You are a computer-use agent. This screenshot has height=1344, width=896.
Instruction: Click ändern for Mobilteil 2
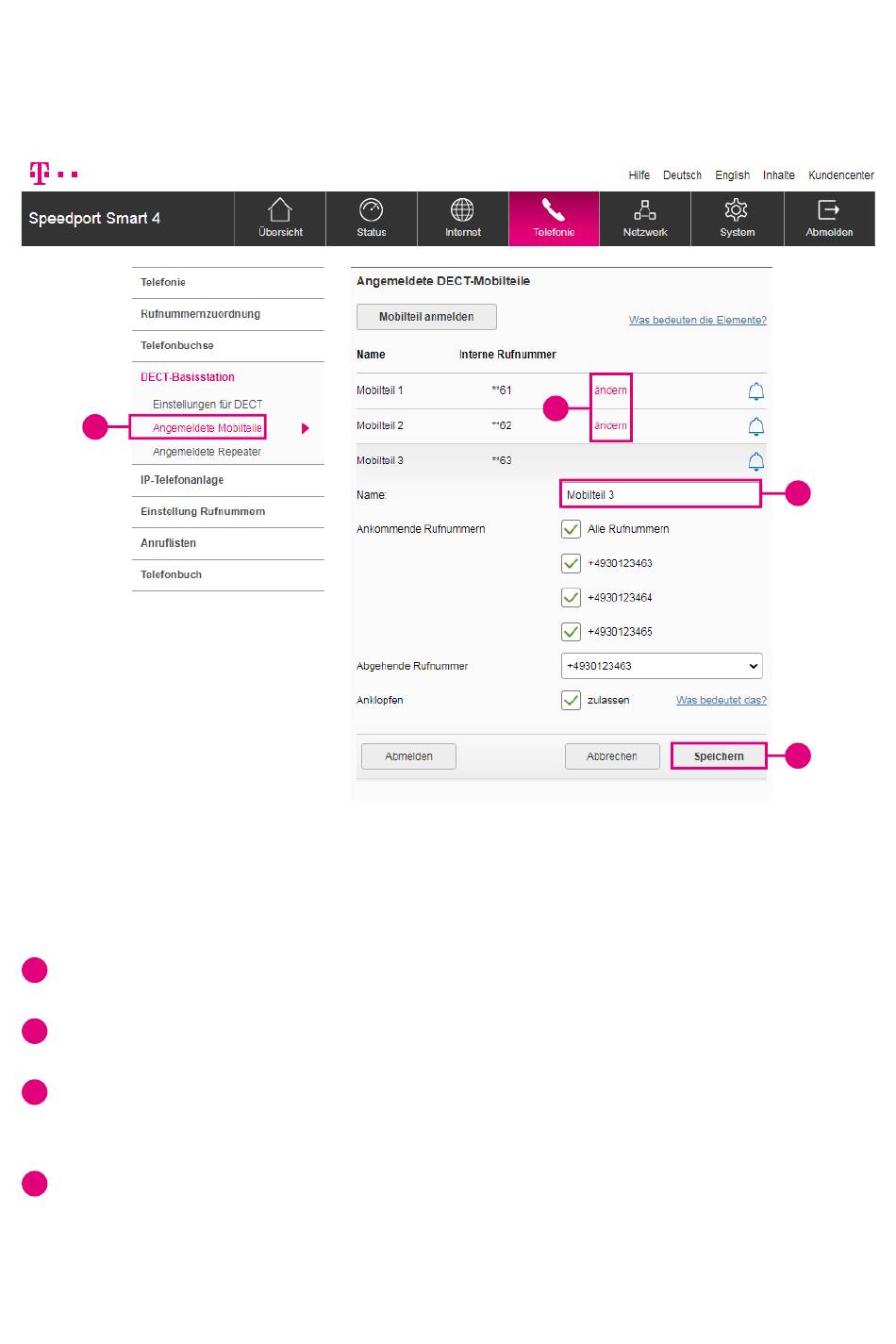coord(610,425)
